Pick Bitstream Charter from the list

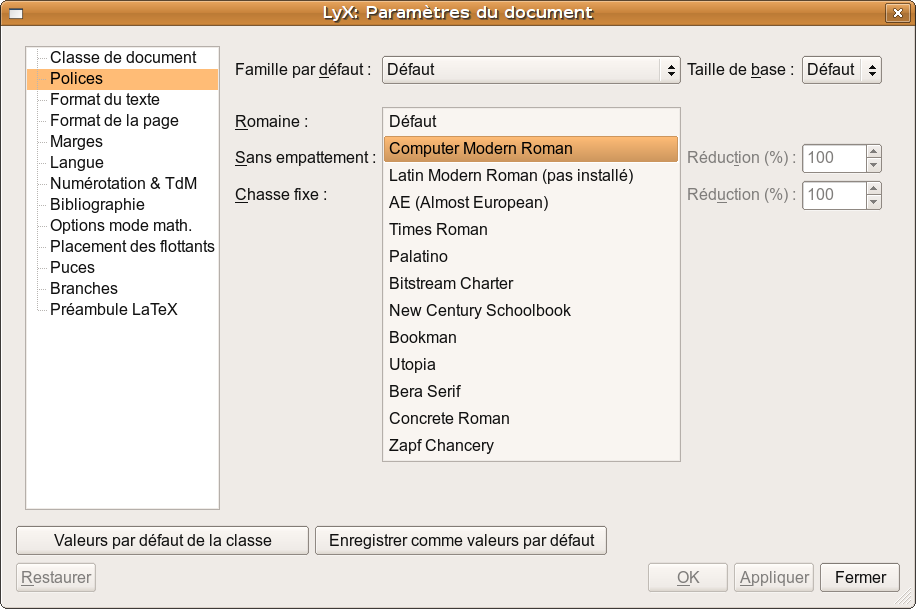click(451, 284)
